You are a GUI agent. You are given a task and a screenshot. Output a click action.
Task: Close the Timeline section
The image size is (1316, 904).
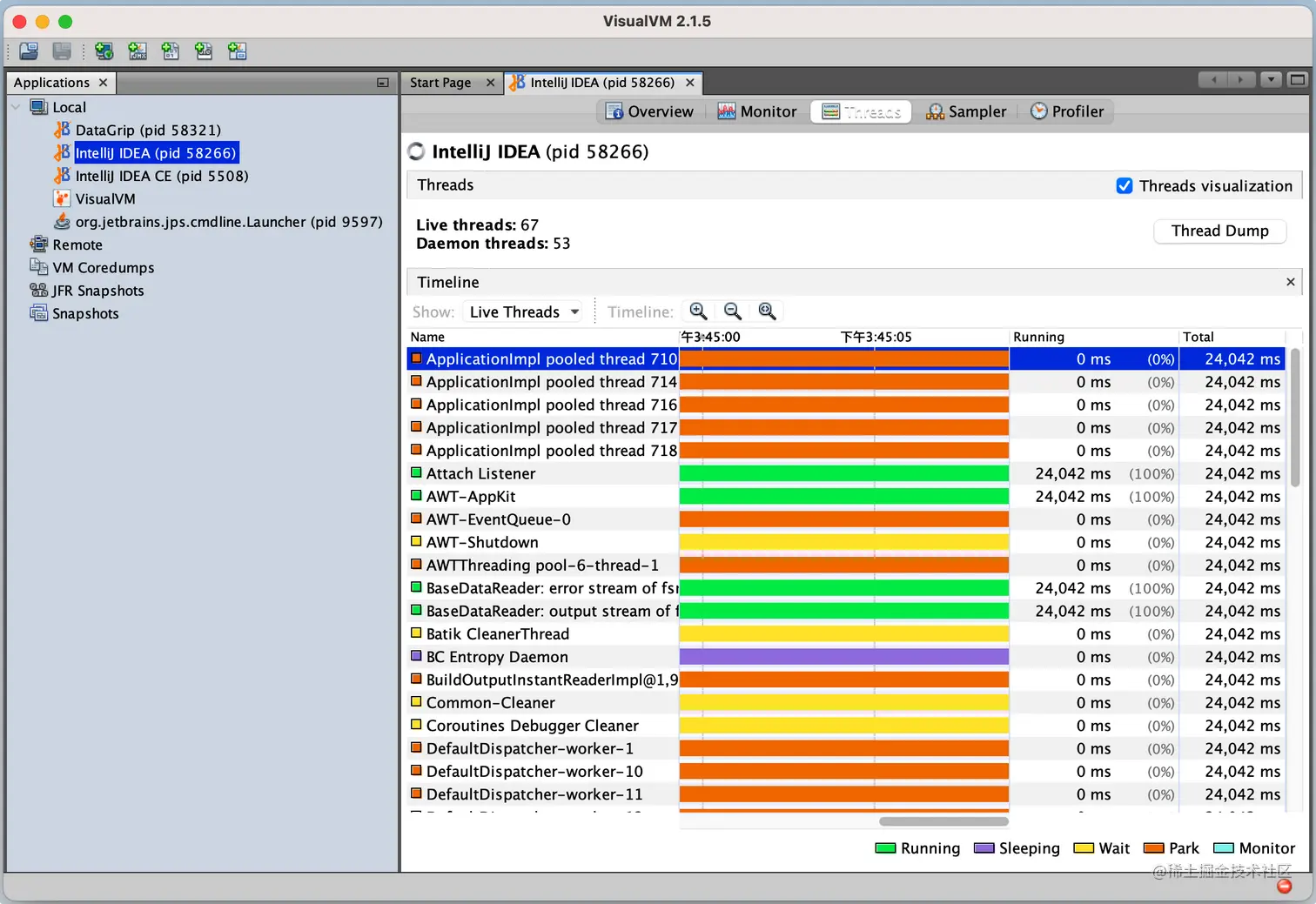(1291, 282)
